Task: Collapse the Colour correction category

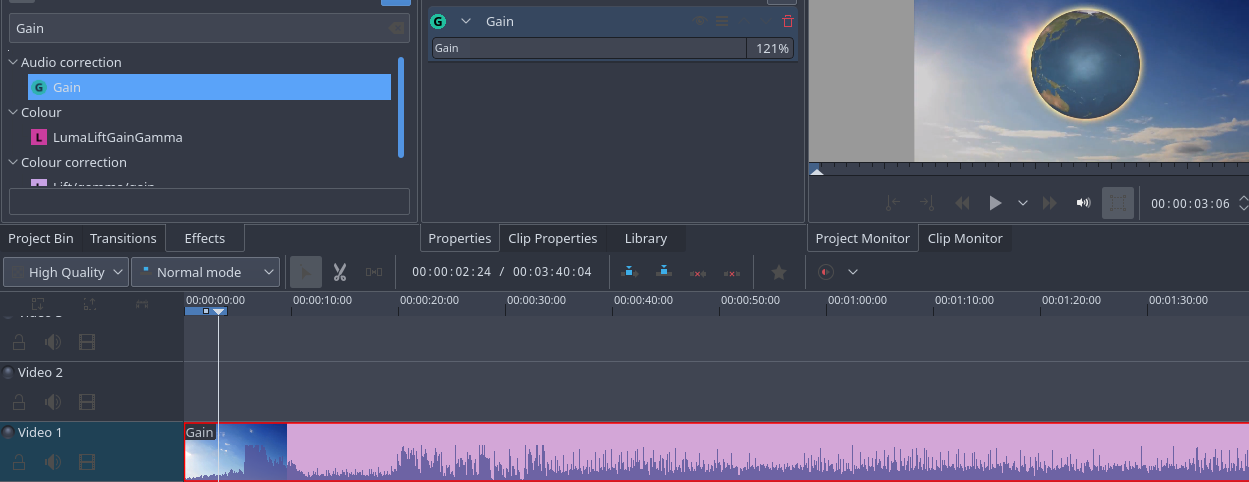Action: (x=13, y=162)
